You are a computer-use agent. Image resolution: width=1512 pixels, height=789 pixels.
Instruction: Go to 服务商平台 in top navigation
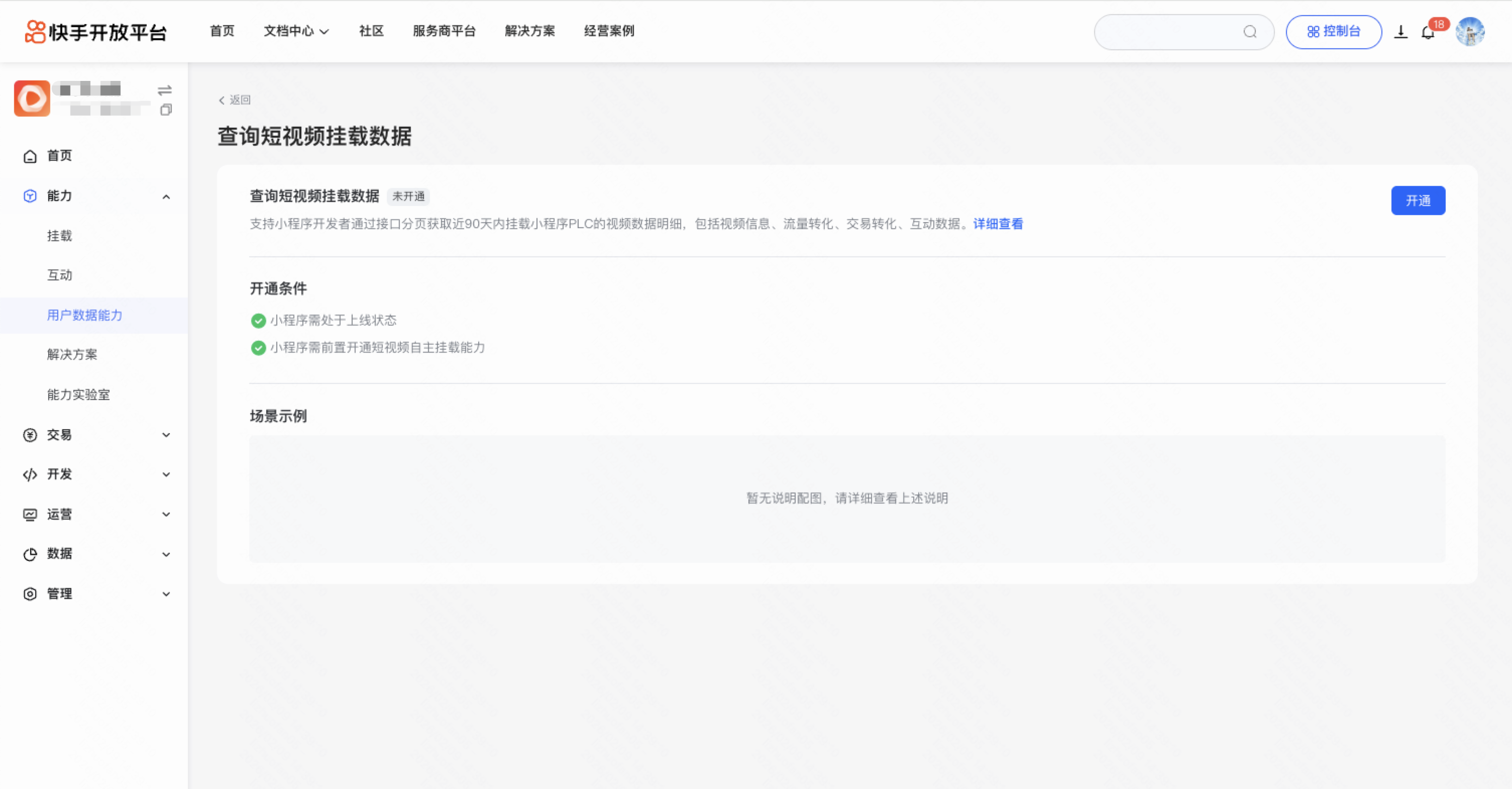click(445, 31)
